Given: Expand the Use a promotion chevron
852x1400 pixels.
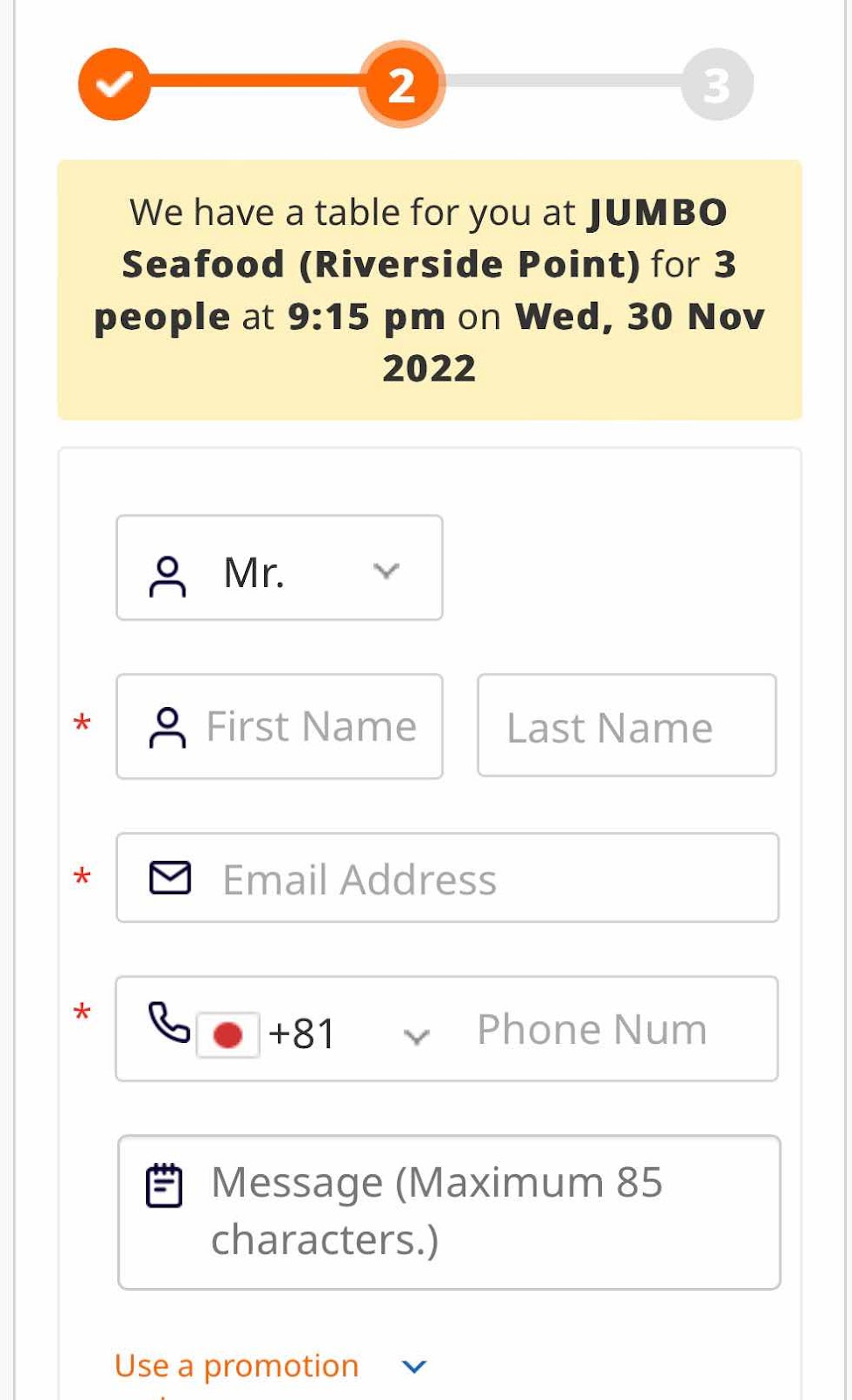Looking at the screenshot, I should pyautogui.click(x=414, y=1367).
